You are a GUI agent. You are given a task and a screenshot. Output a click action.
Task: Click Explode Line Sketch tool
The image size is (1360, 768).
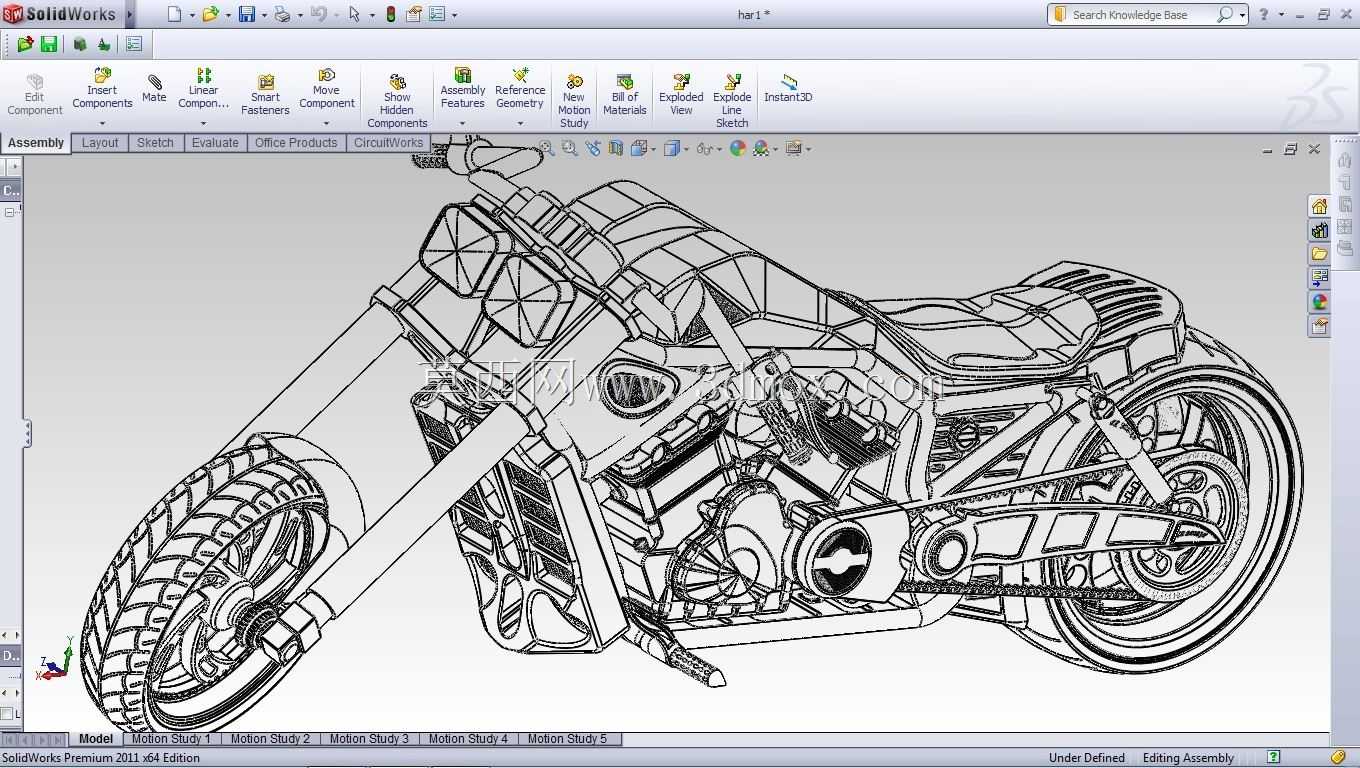click(732, 101)
